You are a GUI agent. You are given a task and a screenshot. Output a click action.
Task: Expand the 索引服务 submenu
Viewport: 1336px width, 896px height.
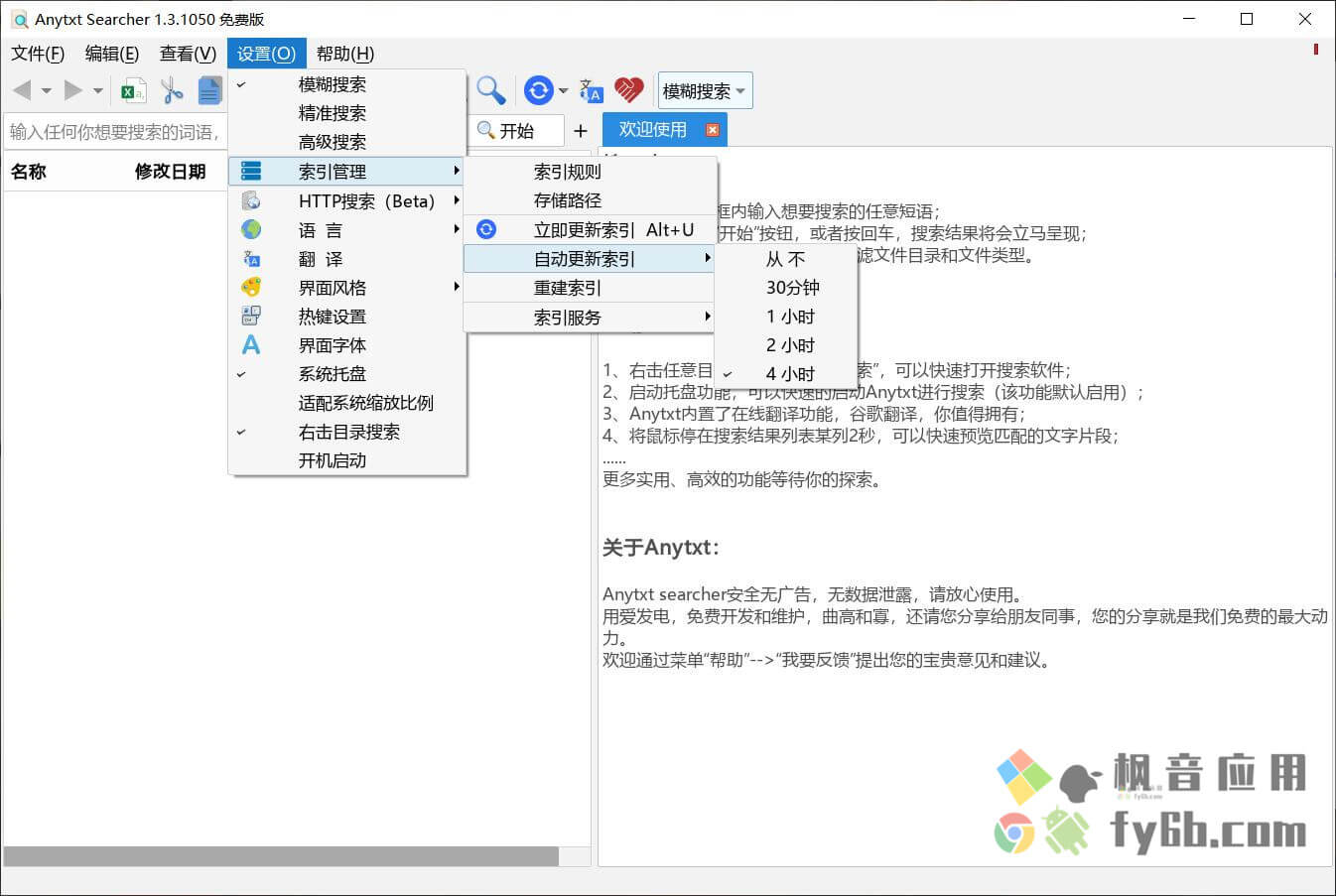590,318
